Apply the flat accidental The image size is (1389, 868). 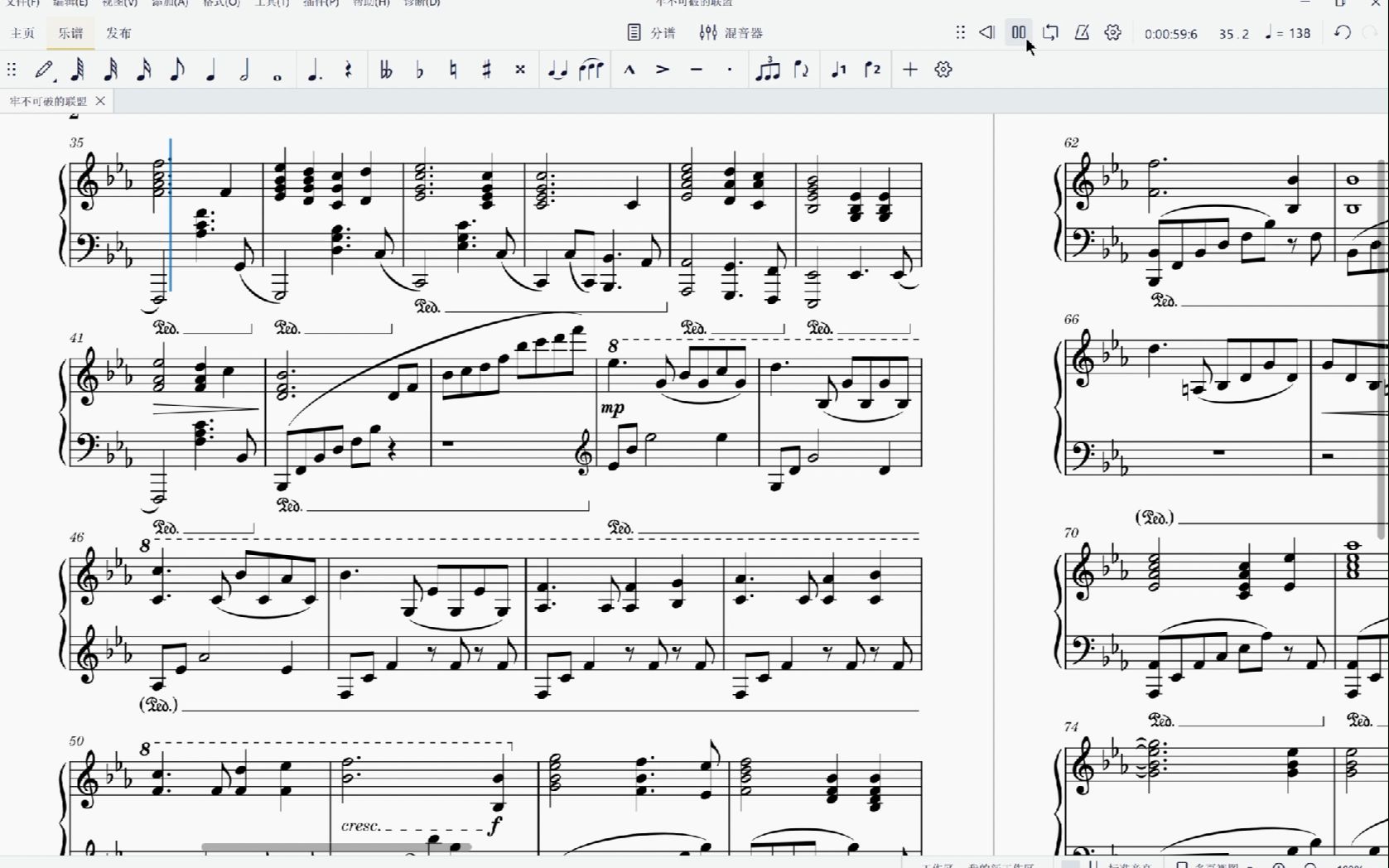click(419, 70)
